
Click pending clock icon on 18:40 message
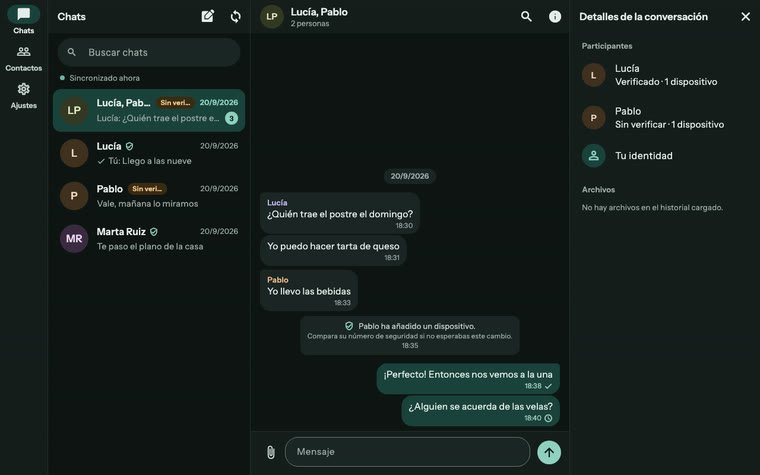(x=548, y=418)
